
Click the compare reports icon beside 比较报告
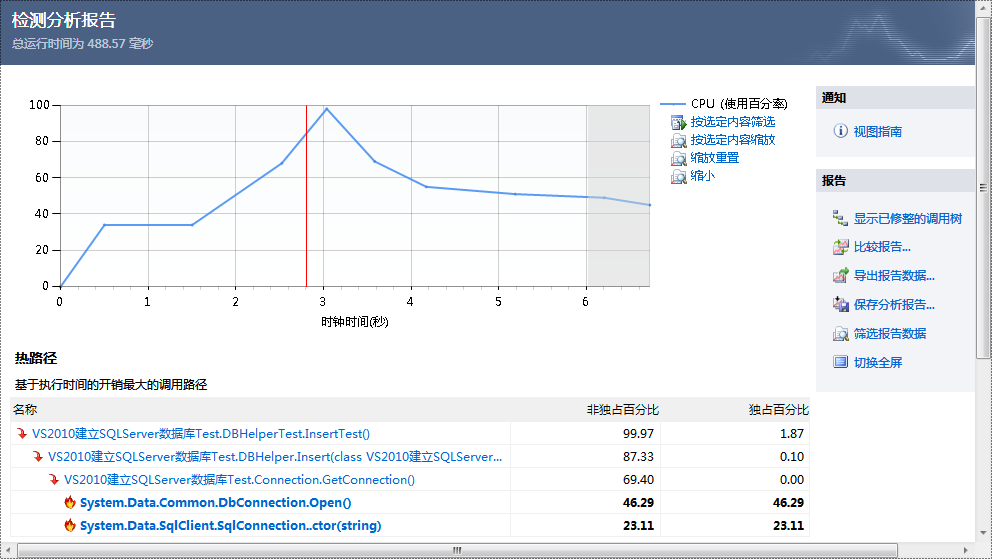pyautogui.click(x=840, y=247)
